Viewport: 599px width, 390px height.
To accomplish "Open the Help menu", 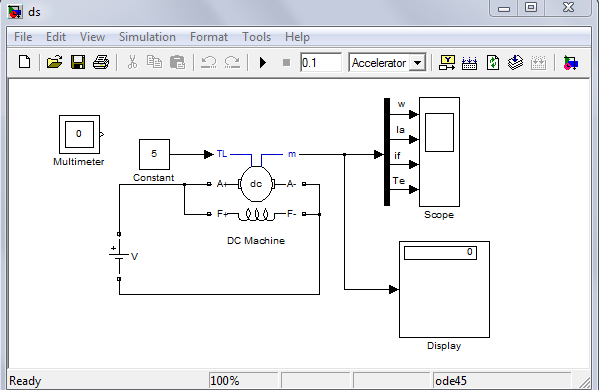I will coord(297,37).
